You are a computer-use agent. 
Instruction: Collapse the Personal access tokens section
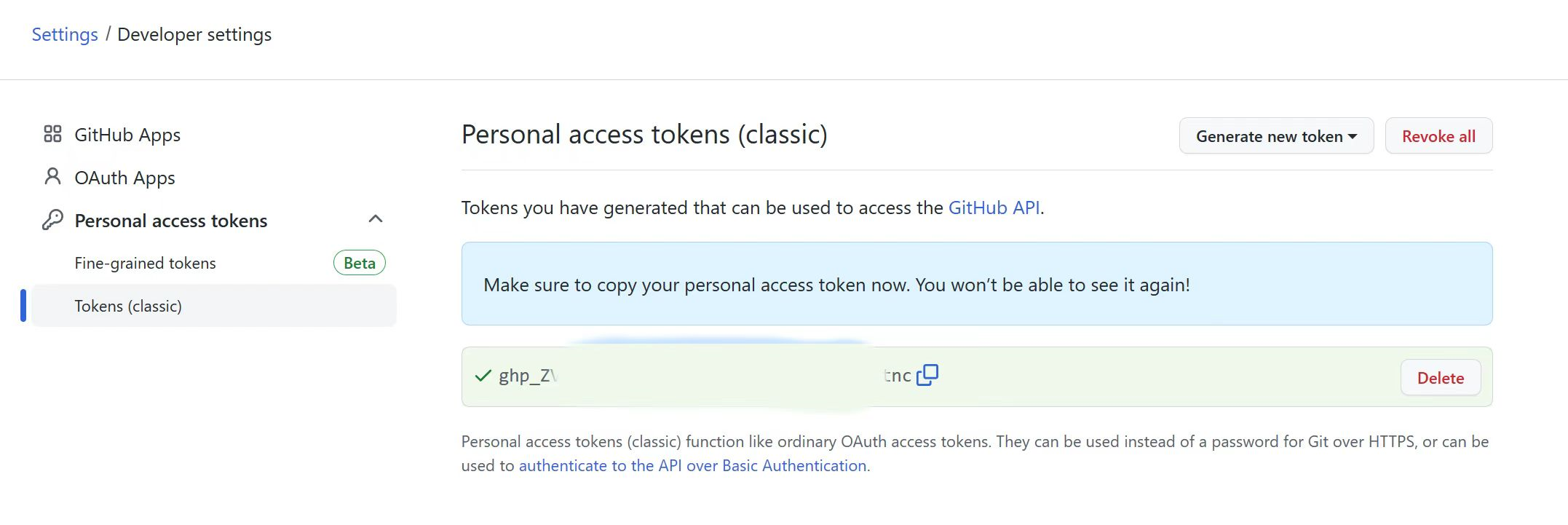coord(376,219)
